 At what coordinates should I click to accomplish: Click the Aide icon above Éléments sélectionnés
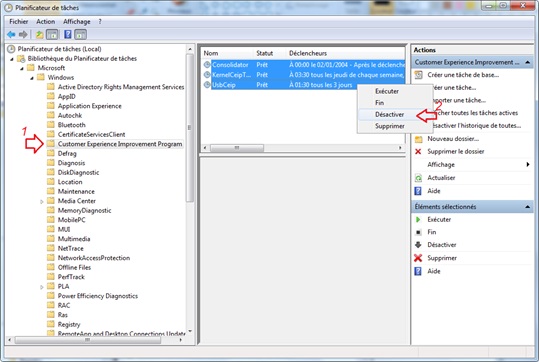(x=418, y=191)
